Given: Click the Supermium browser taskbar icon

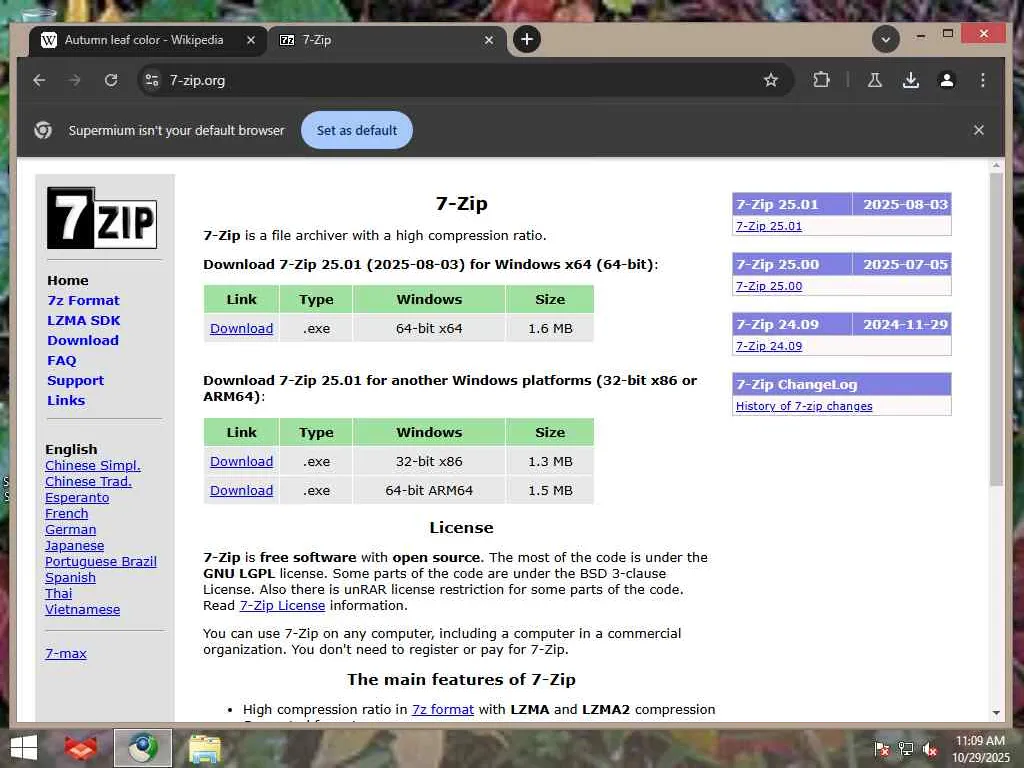Looking at the screenshot, I should coord(142,748).
